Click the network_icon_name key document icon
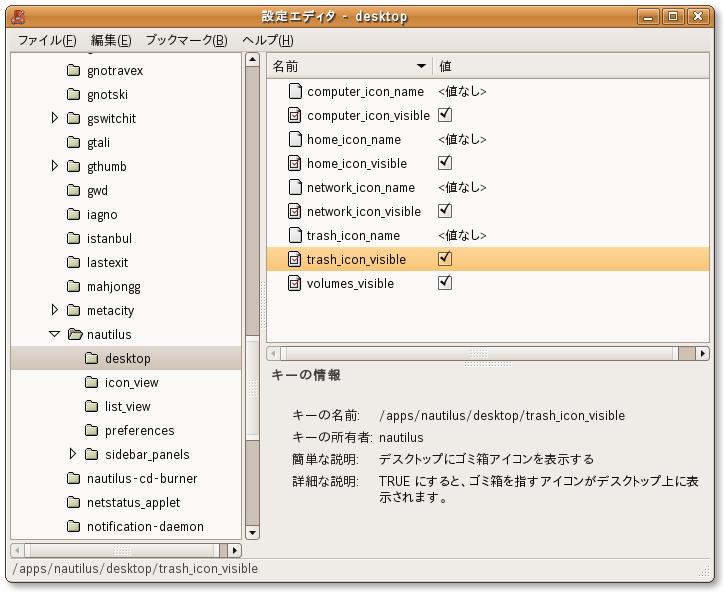724x592 pixels. [295, 187]
